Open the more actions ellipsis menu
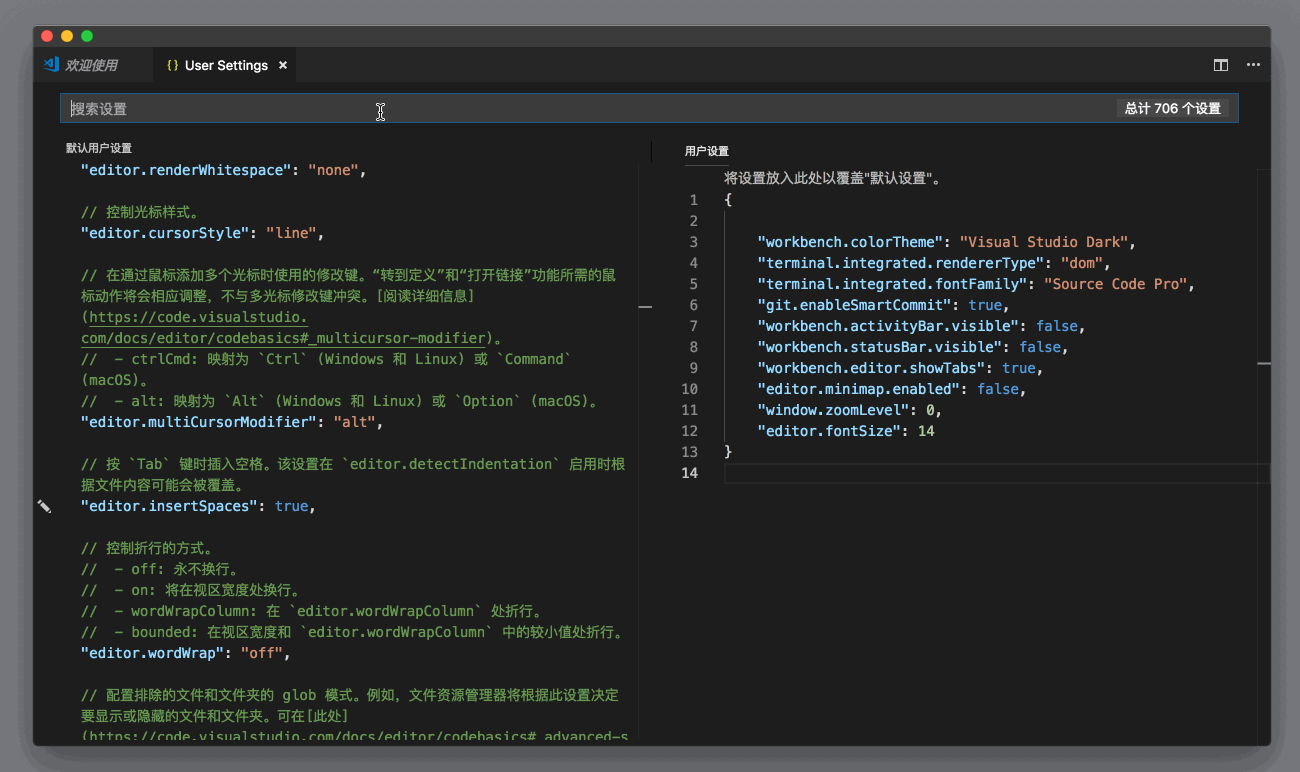Viewport: 1300px width, 772px height. 1253,65
